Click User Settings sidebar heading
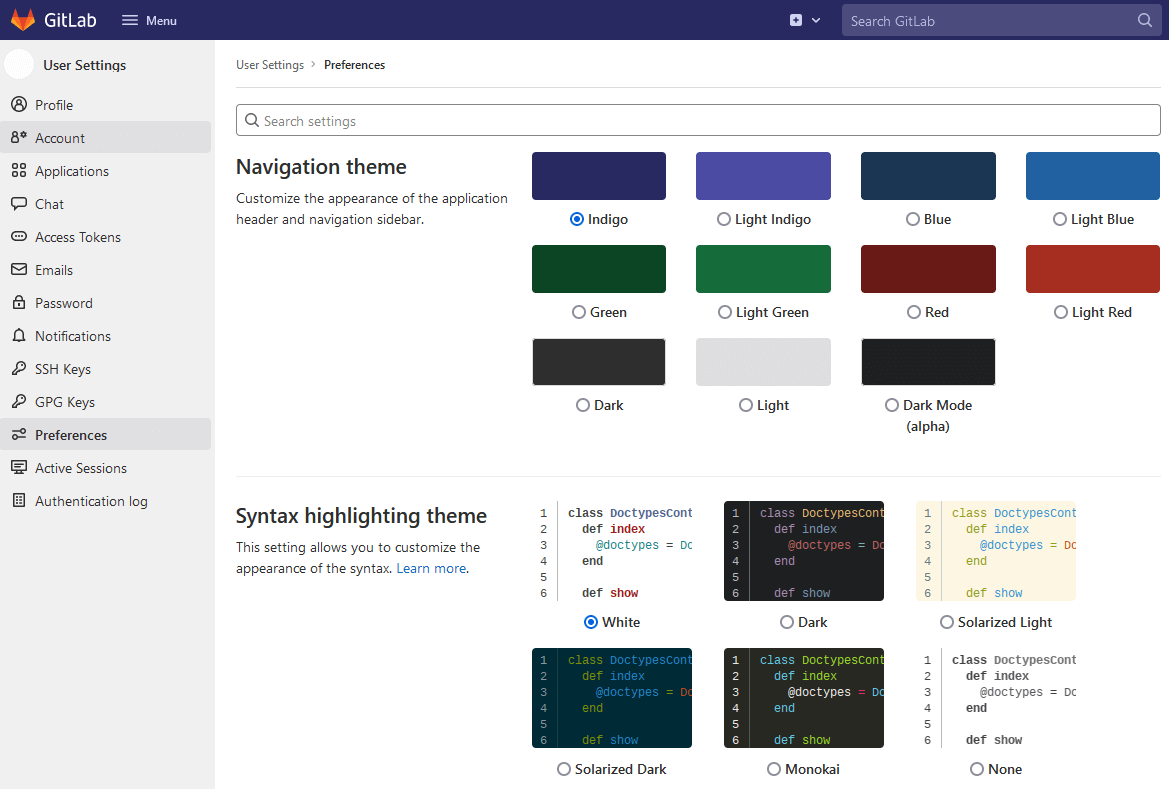This screenshot has width=1171, height=789. (84, 65)
